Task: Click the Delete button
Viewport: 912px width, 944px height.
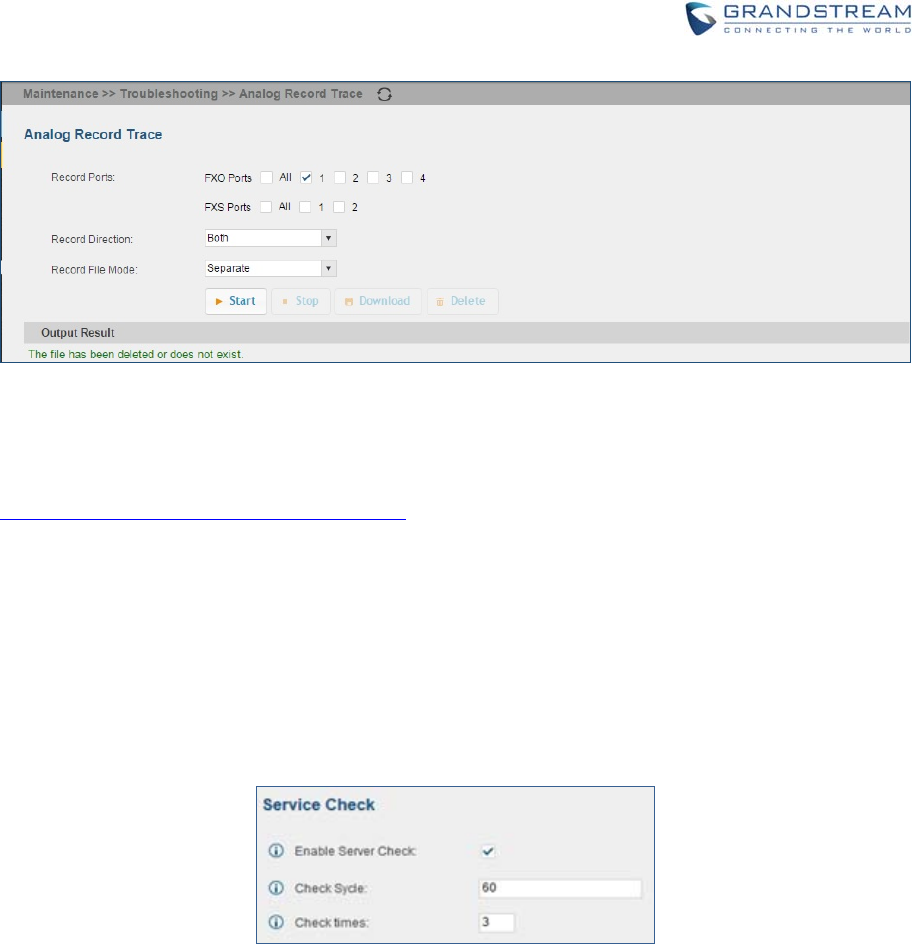Action: coord(462,301)
